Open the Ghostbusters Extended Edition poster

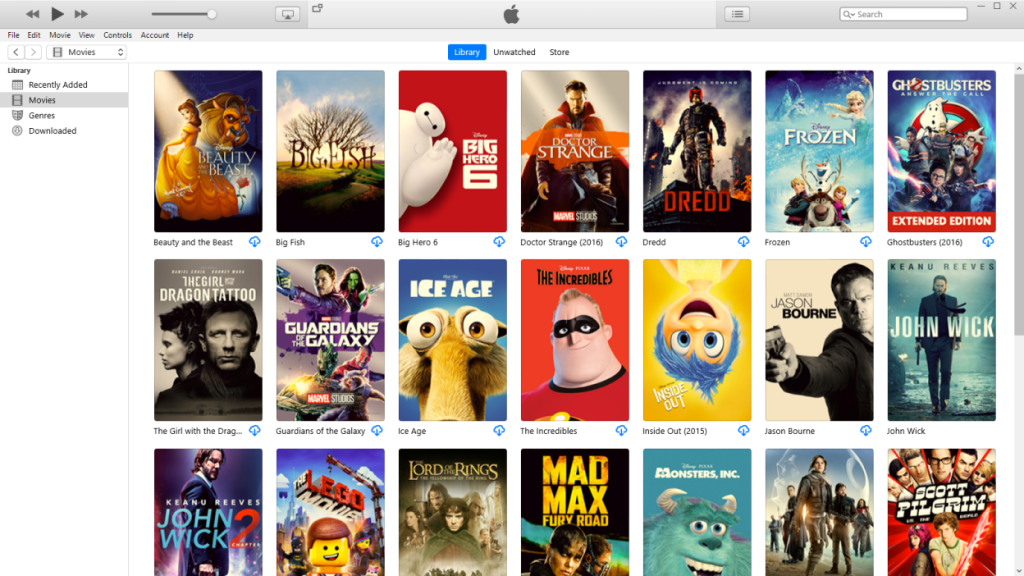pyautogui.click(x=941, y=152)
